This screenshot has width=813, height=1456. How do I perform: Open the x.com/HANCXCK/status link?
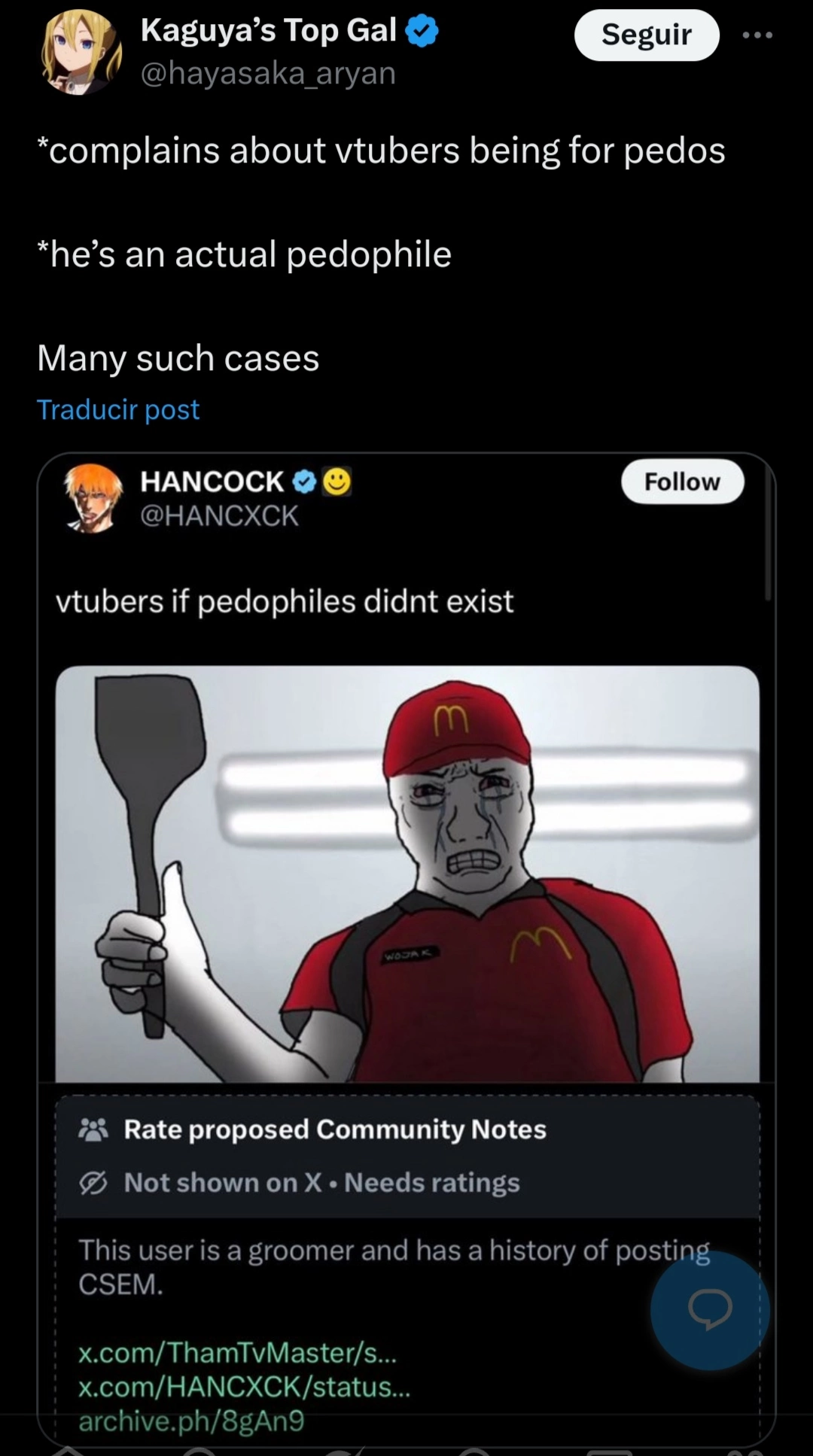point(245,1386)
